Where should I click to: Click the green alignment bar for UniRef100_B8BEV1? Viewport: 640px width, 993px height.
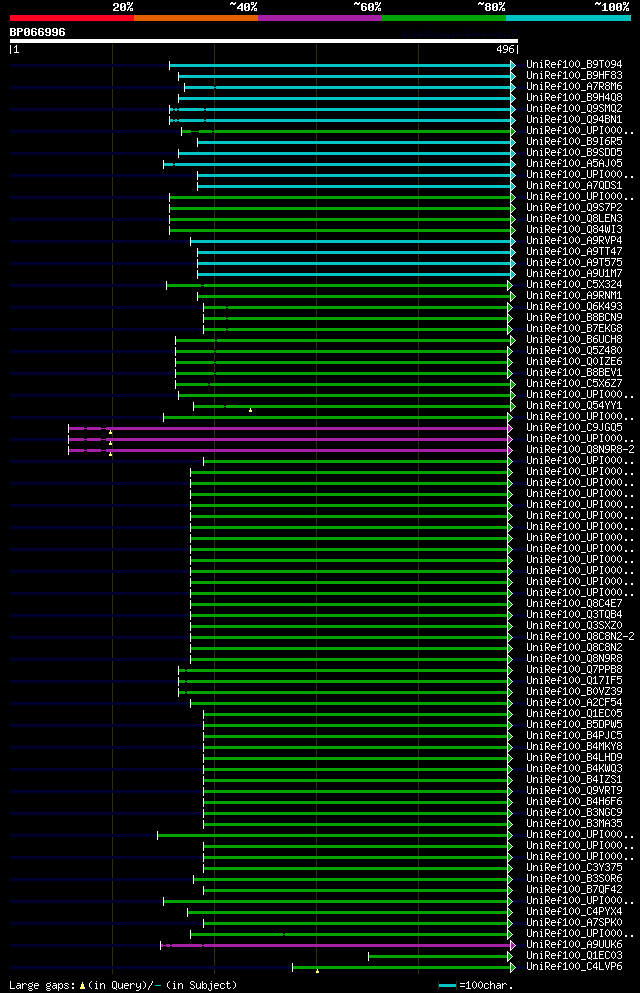click(x=342, y=373)
